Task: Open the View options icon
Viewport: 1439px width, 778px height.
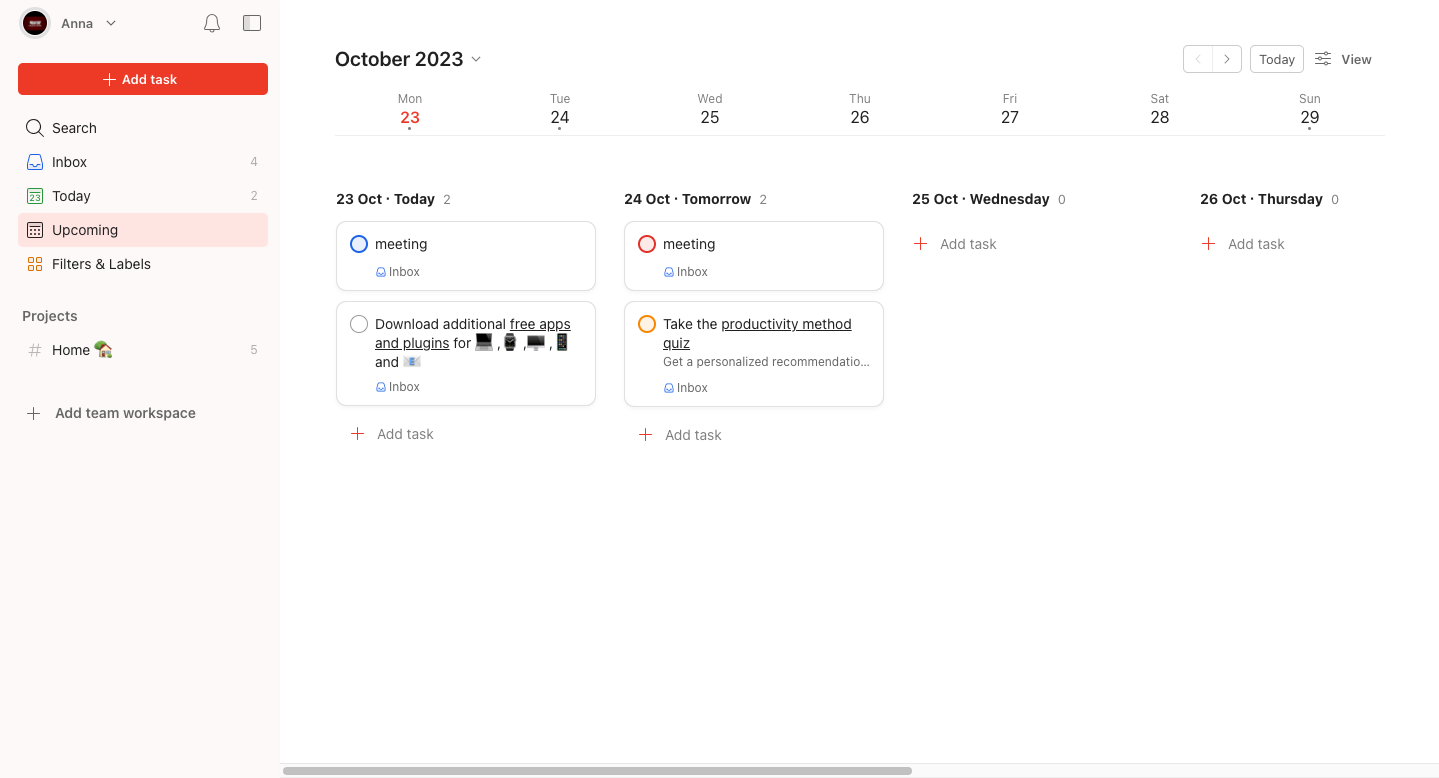Action: pyautogui.click(x=1321, y=59)
